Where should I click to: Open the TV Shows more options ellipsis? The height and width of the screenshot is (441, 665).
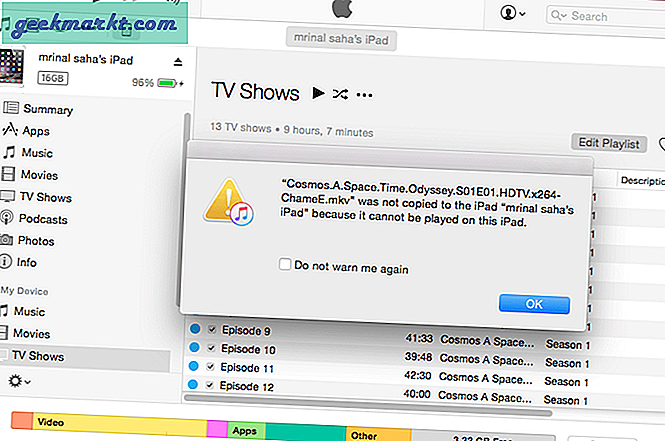[x=364, y=94]
